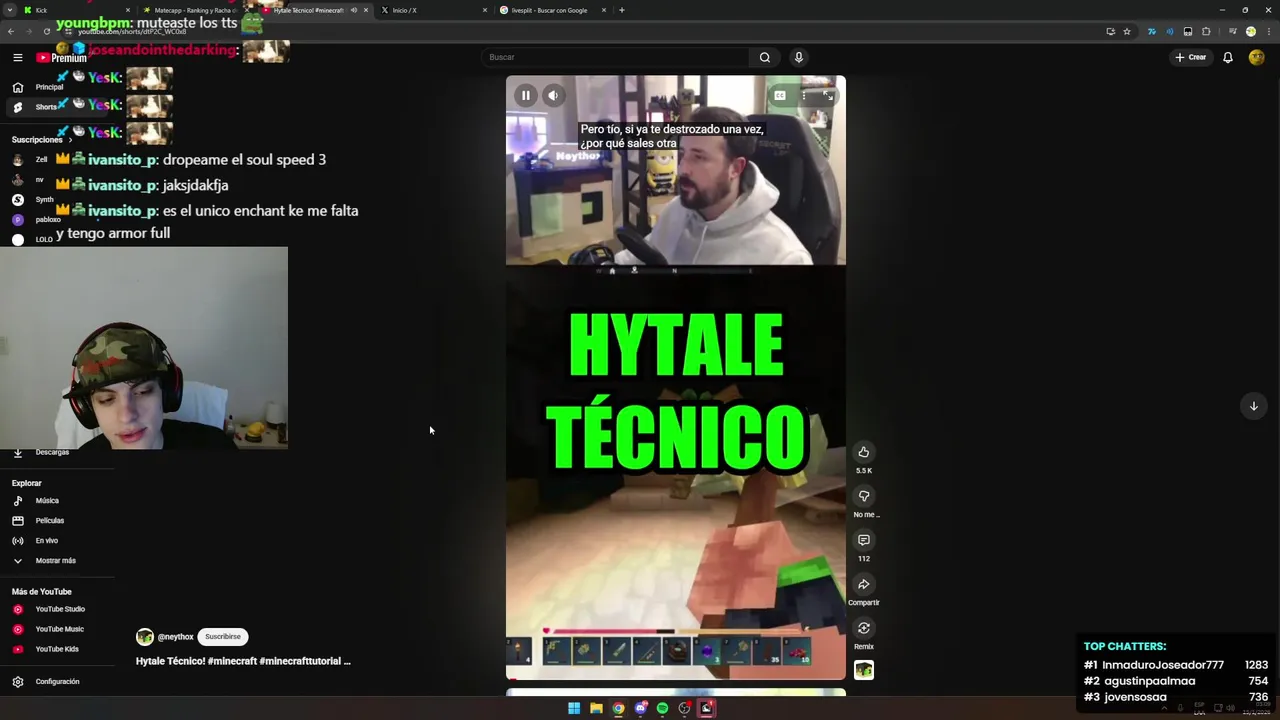Screen dimensions: 1280x720
Task: Open File Explorer from taskbar
Action: coord(596,708)
